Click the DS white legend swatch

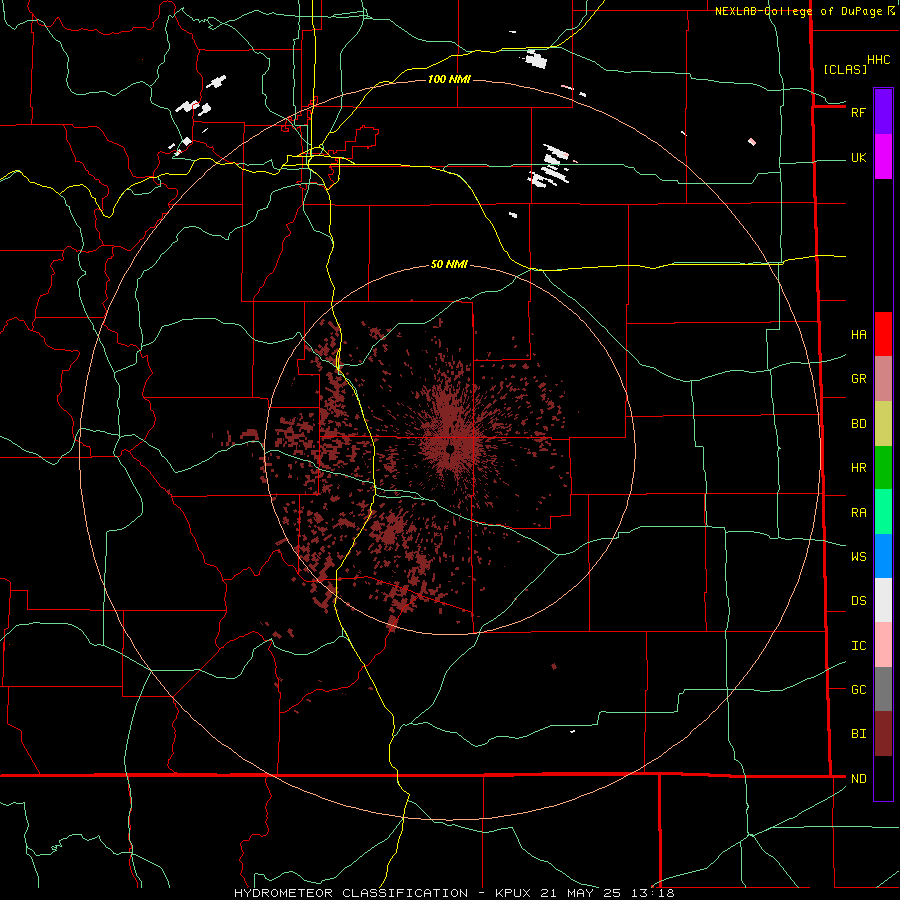(883, 600)
